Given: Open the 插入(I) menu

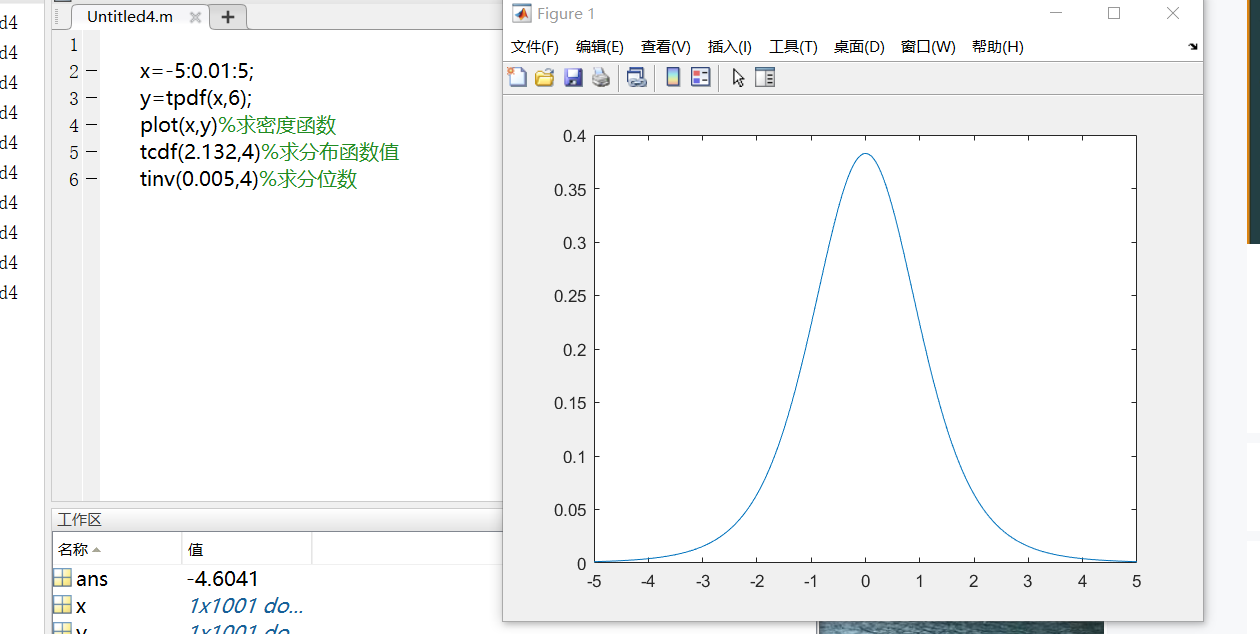Looking at the screenshot, I should tap(729, 46).
